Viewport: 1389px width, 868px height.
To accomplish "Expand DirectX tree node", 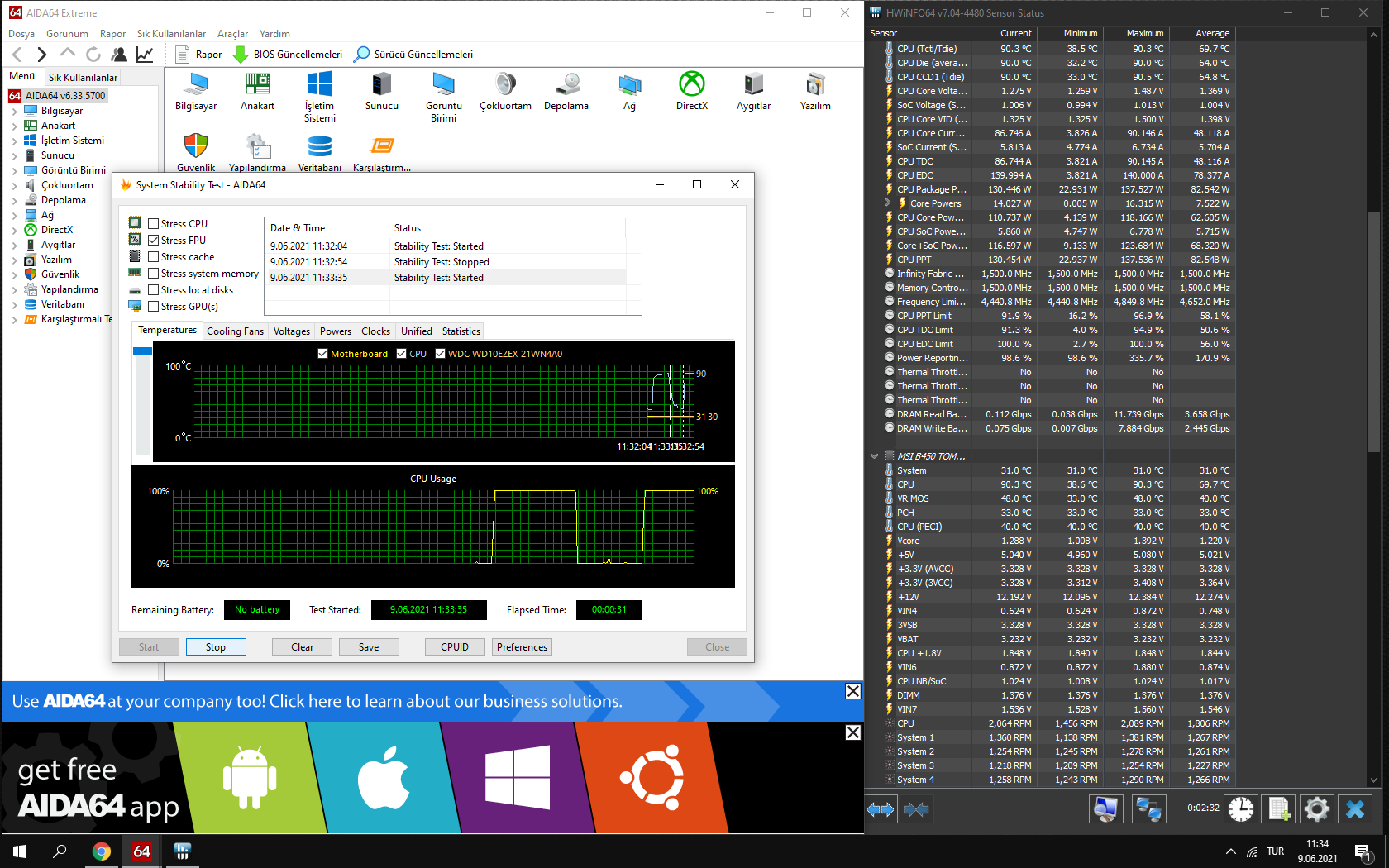I will point(14,231).
